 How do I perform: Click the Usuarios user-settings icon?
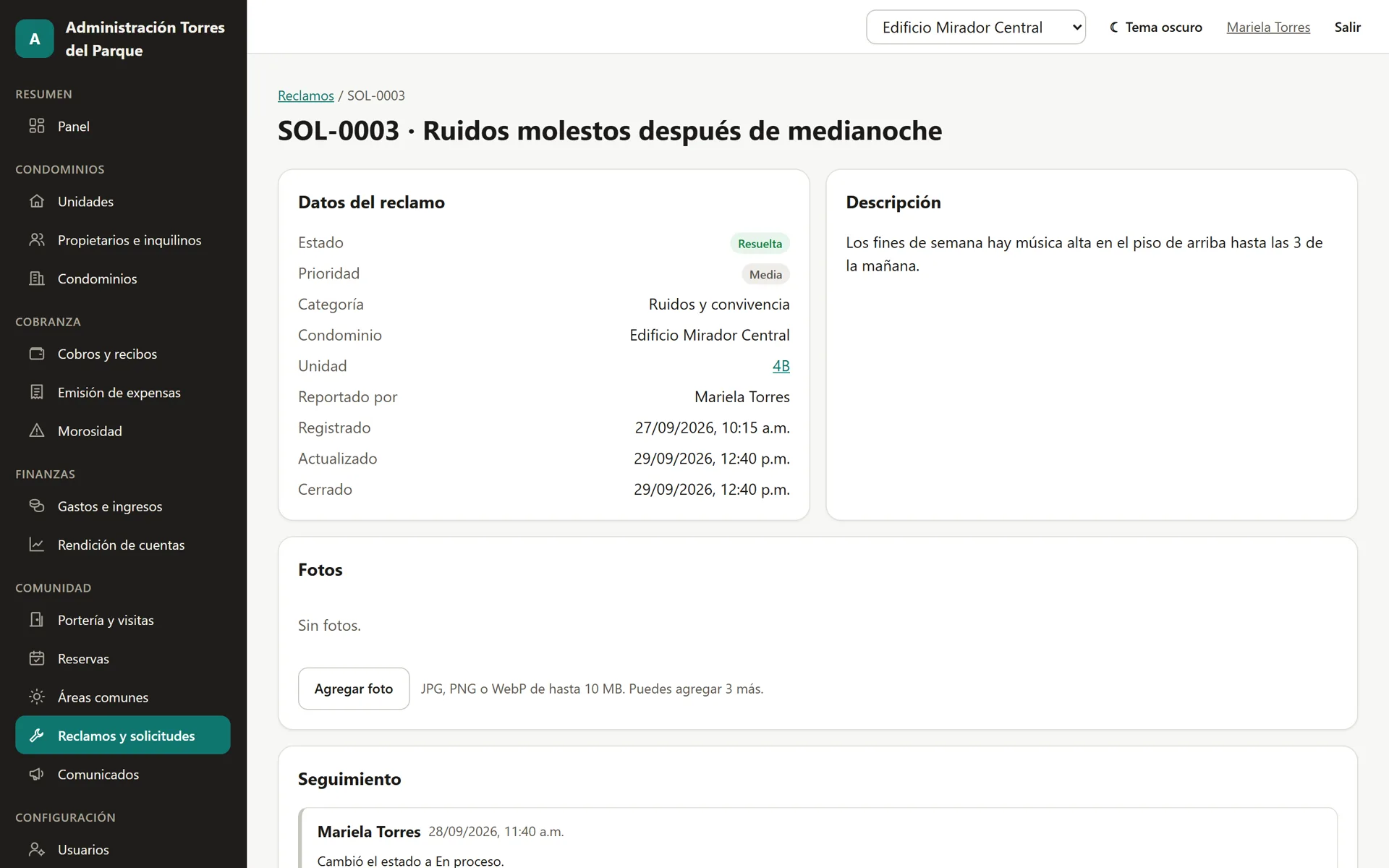37,849
